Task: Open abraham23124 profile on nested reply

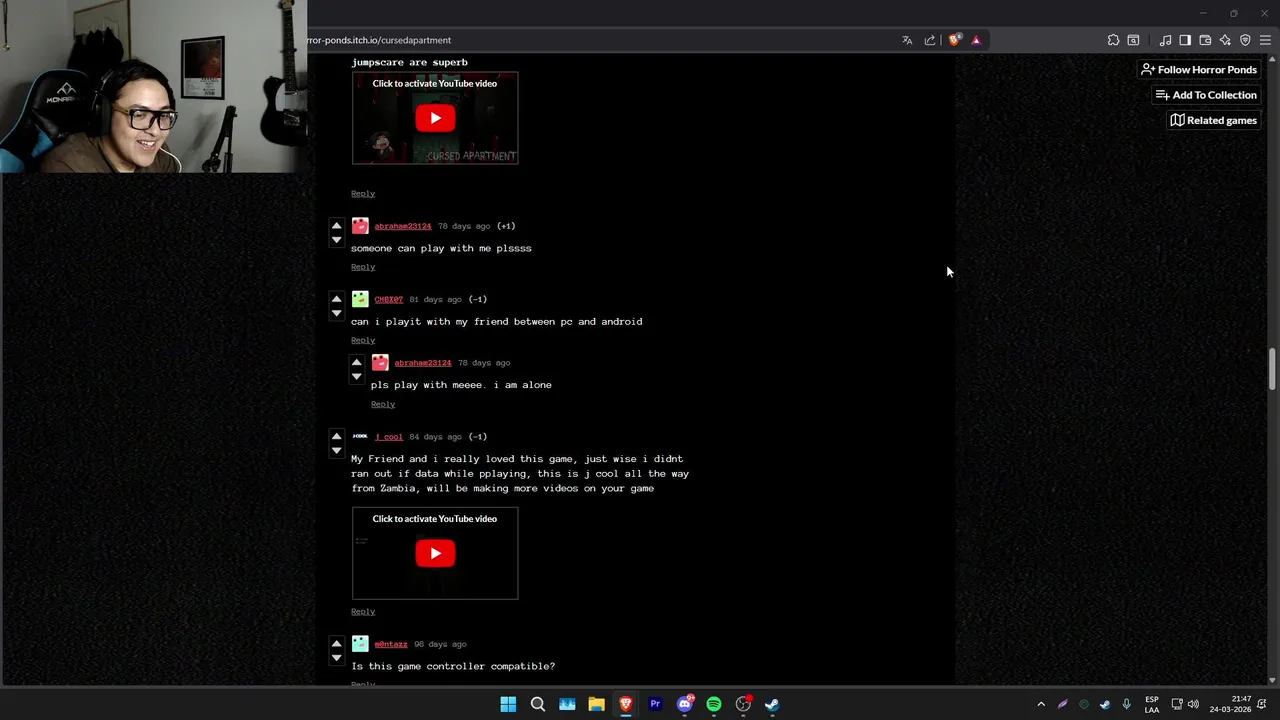Action: pos(423,363)
